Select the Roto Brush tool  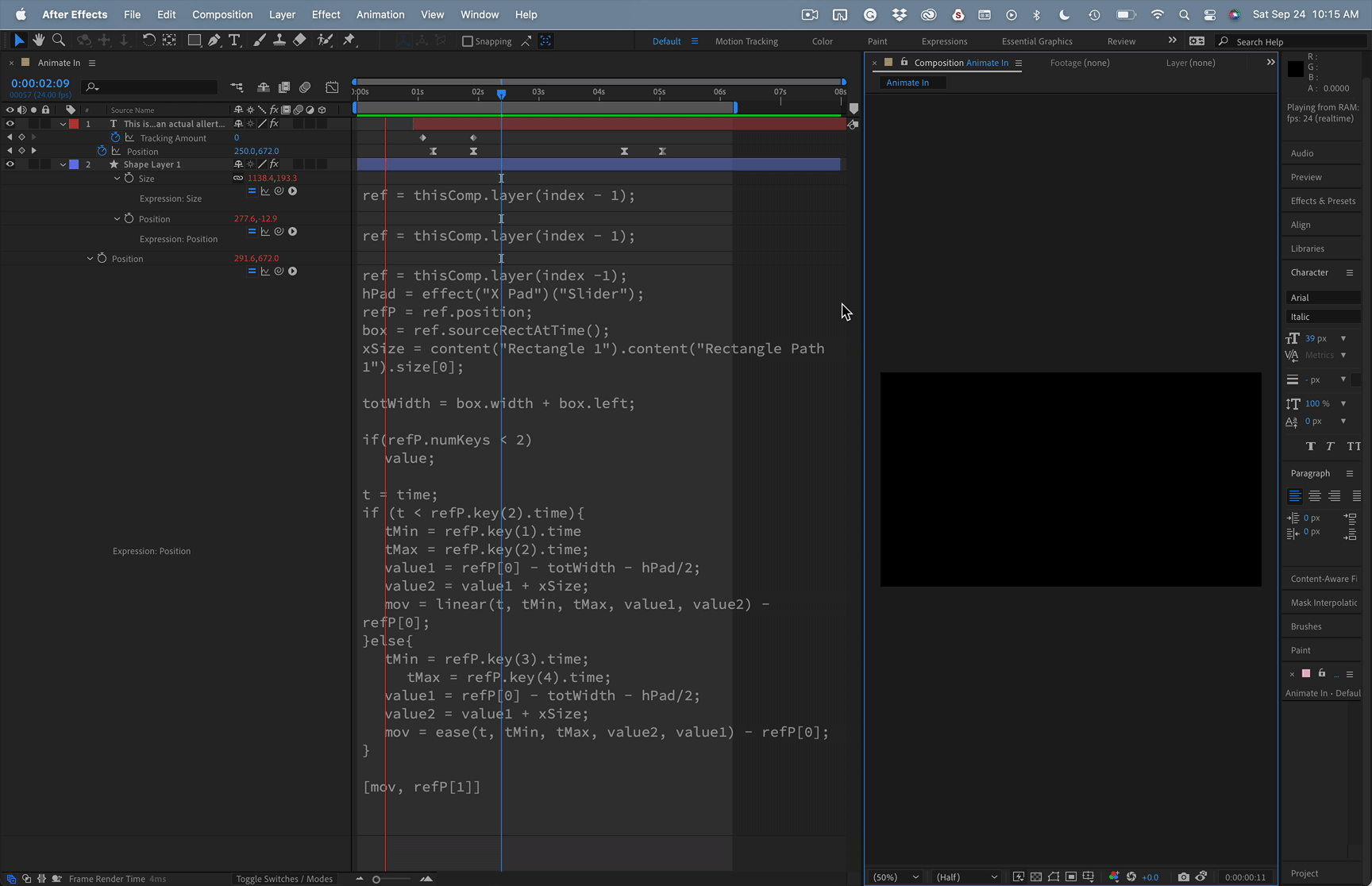tap(325, 40)
